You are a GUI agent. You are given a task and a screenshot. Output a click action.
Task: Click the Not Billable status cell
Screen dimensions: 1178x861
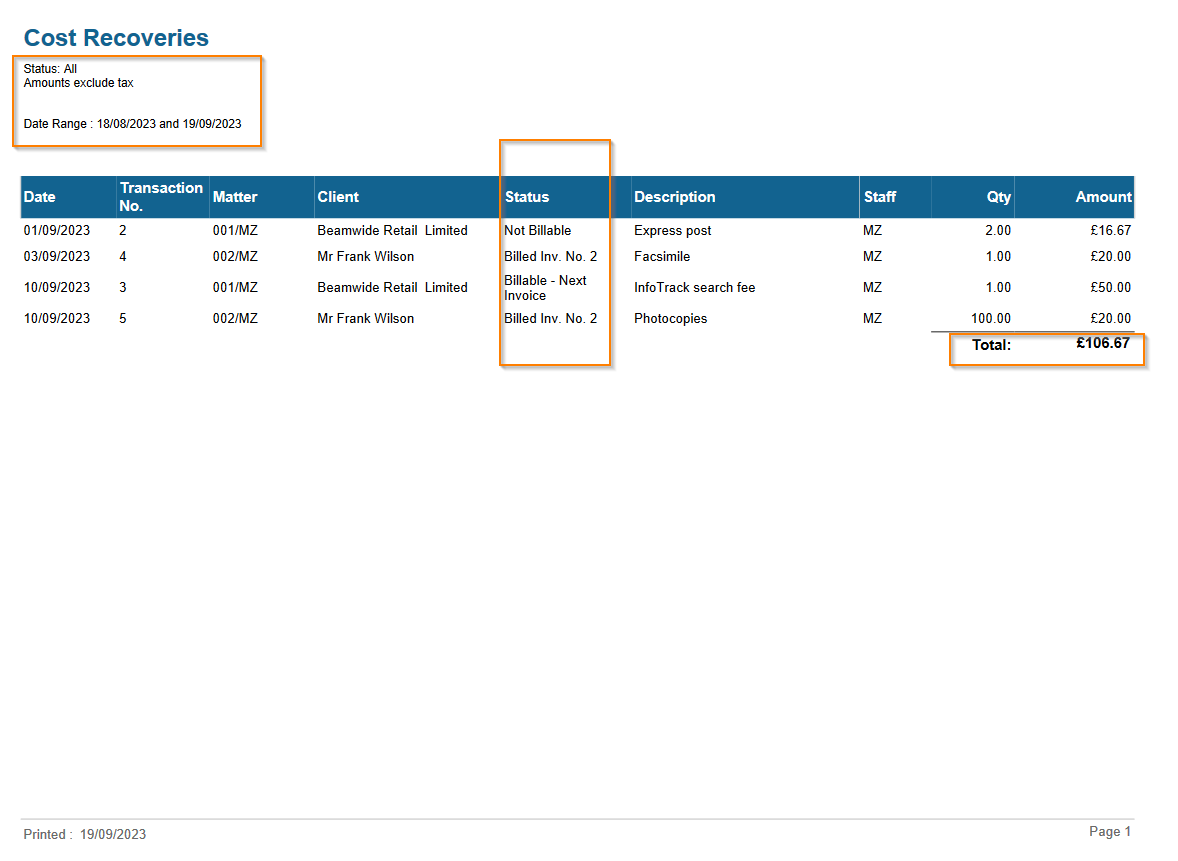[538, 230]
